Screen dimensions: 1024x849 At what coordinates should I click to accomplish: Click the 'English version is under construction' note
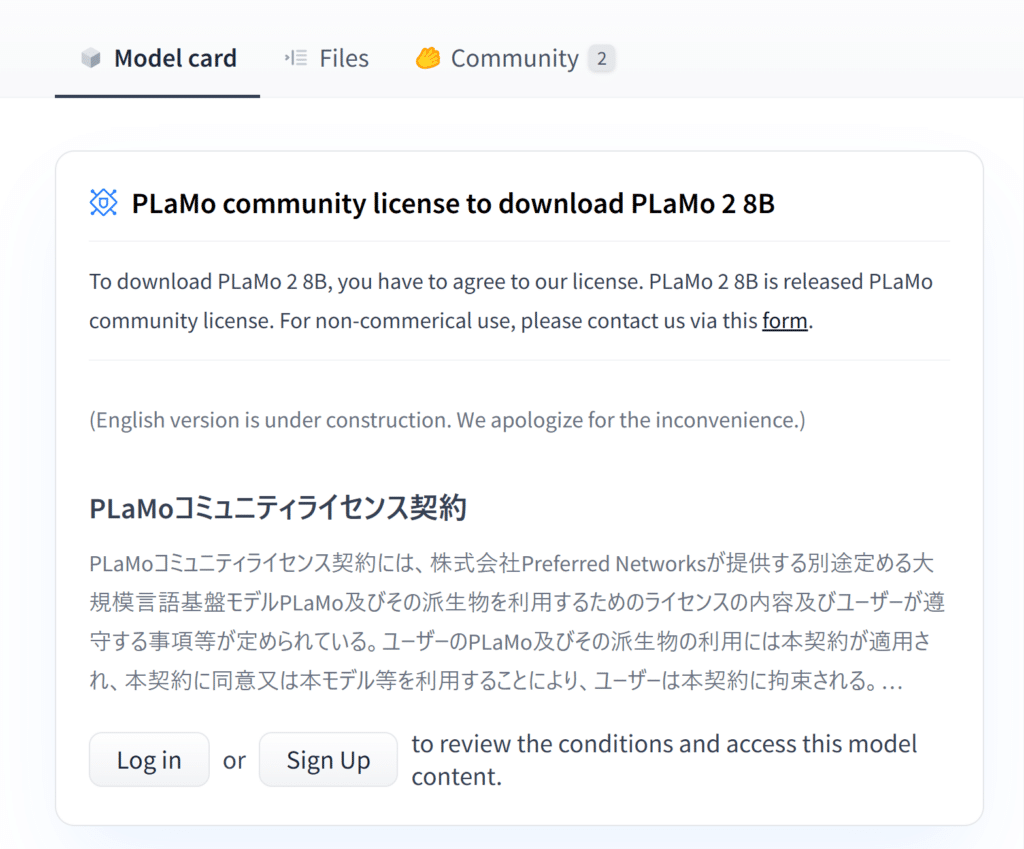447,420
